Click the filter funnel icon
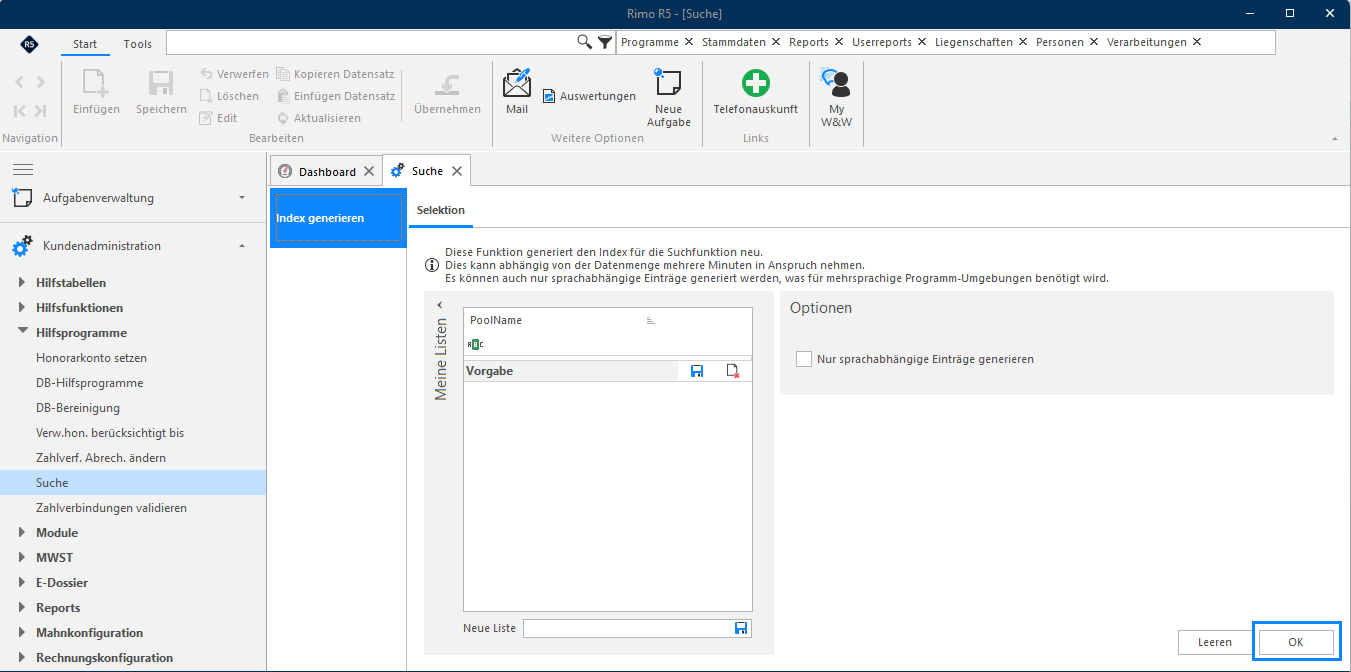Image resolution: width=1351 pixels, height=672 pixels. 605,42
